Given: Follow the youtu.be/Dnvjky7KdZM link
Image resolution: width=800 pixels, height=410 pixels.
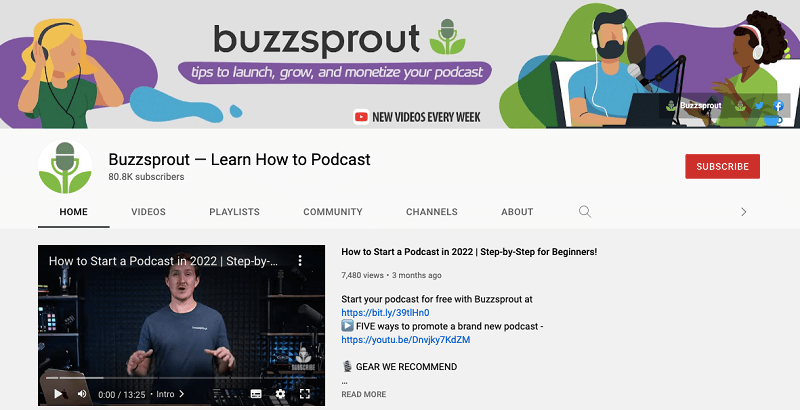Looking at the screenshot, I should 406,340.
